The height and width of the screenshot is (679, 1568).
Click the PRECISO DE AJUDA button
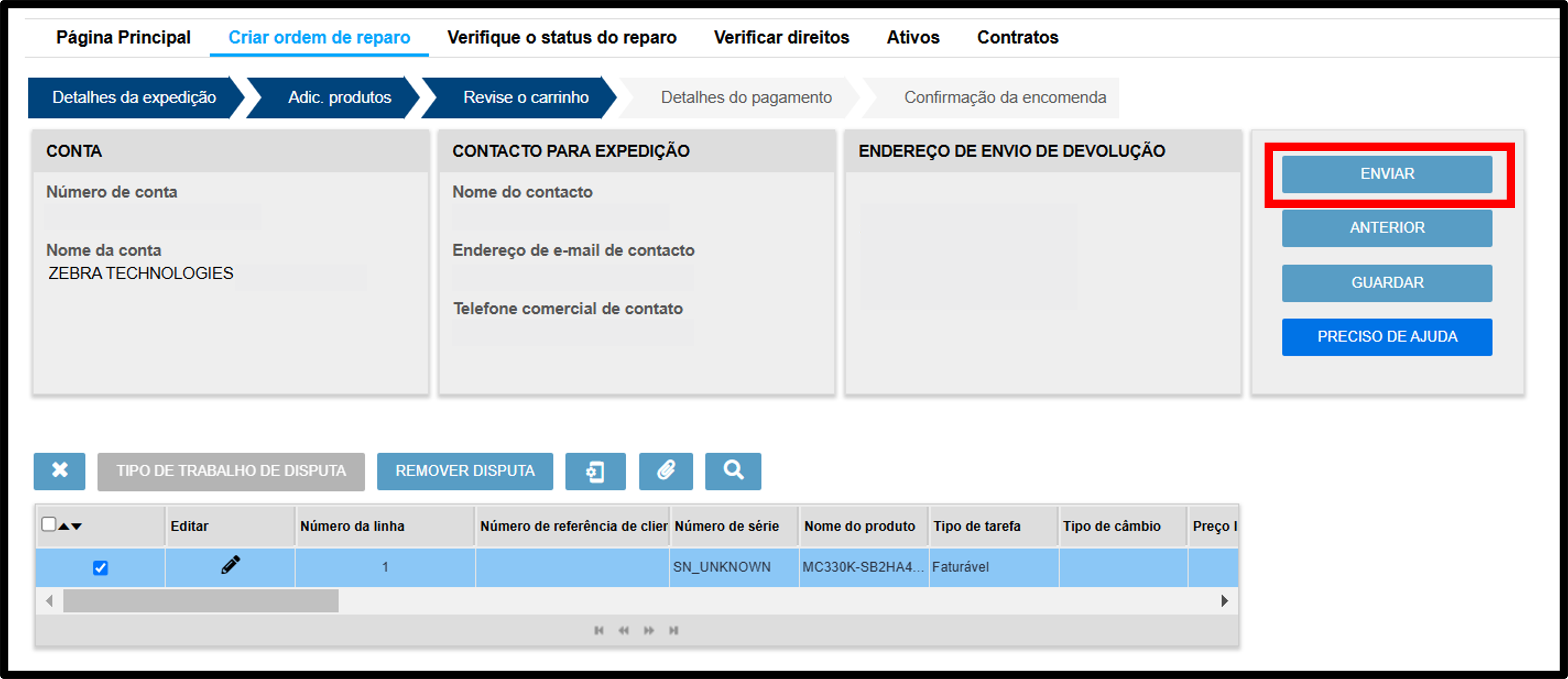pos(1387,337)
